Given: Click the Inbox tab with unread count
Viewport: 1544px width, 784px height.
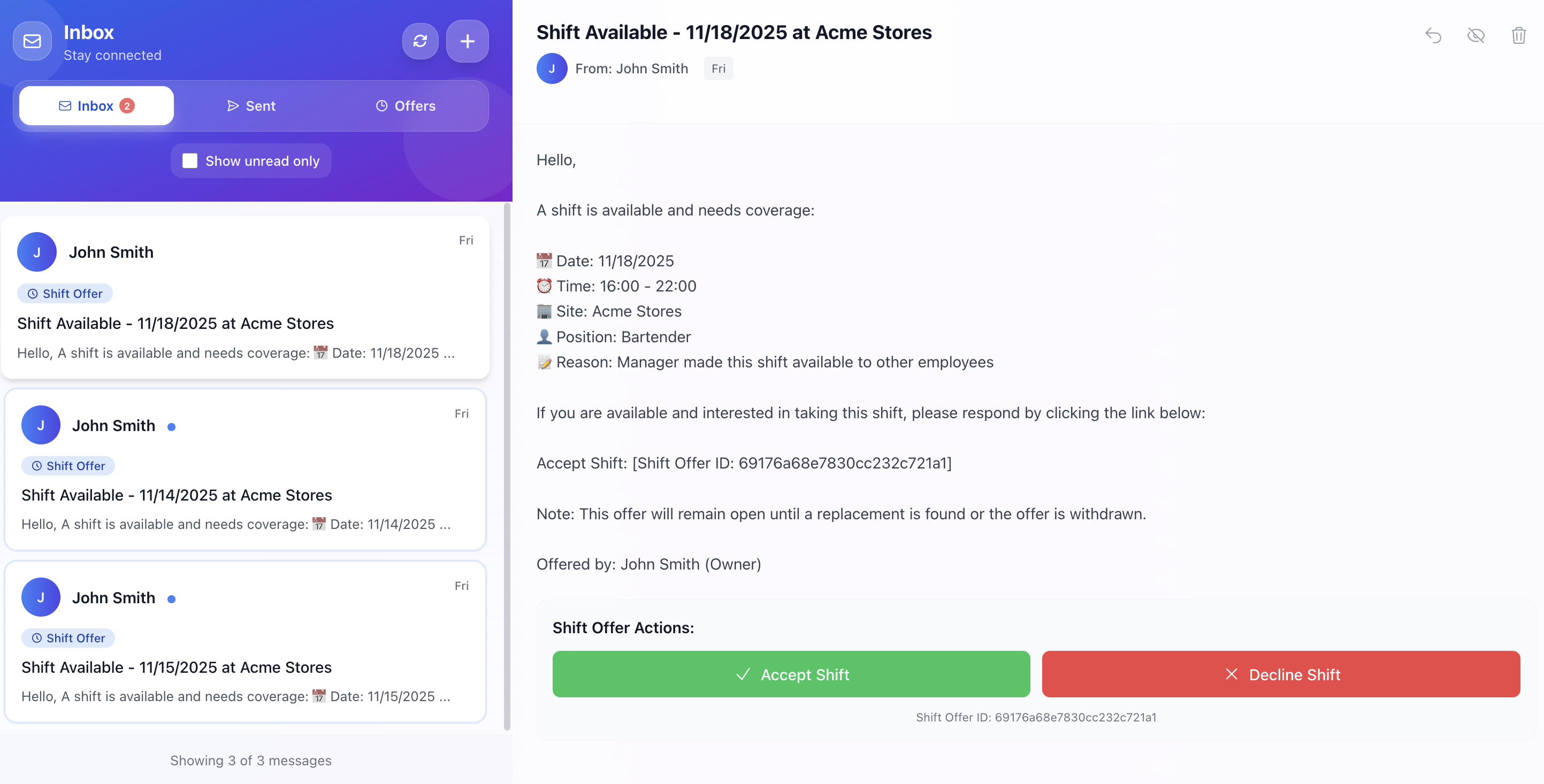Looking at the screenshot, I should tap(96, 105).
